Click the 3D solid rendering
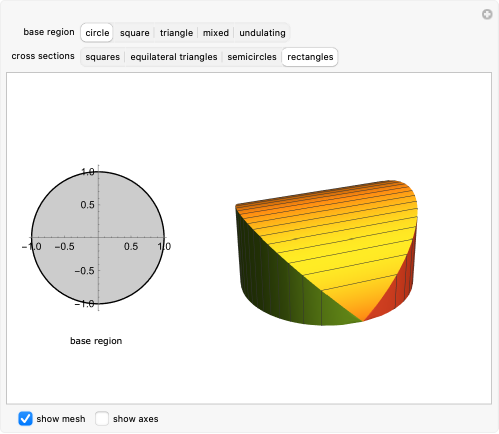Viewport: 499px width, 434px height. coord(327,253)
